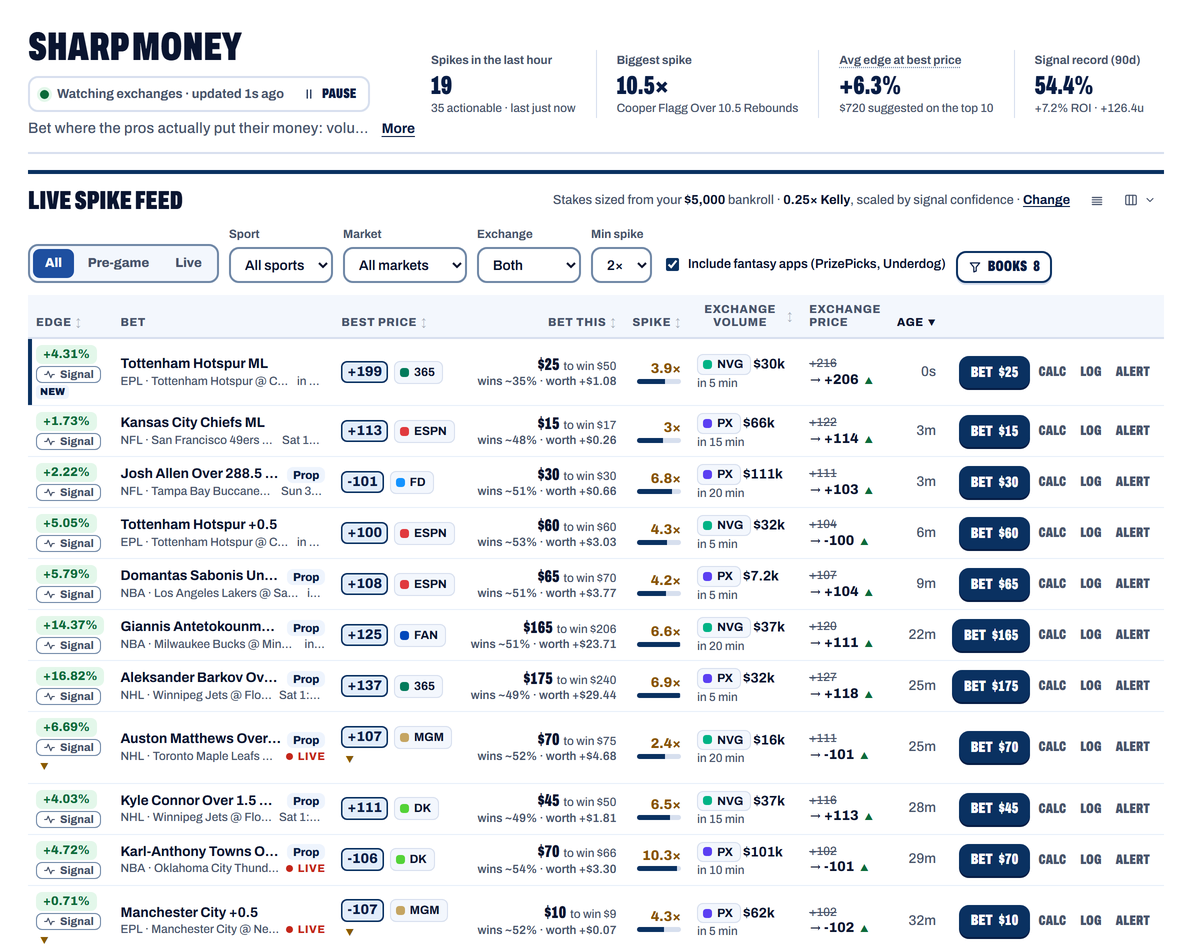
Task: Click the Tottenham Hotspur ML bet name
Action: click(x=194, y=363)
